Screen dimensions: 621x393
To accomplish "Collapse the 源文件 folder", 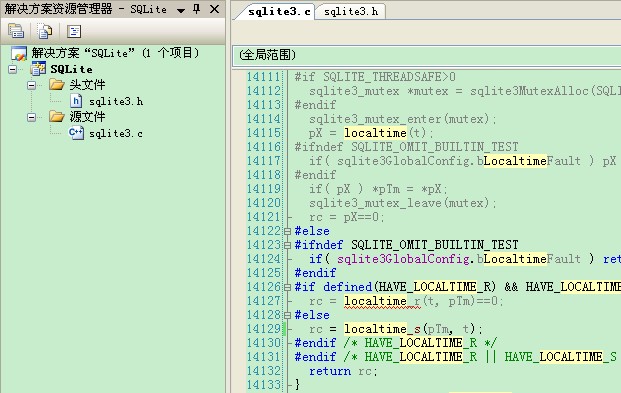I will [x=31, y=117].
